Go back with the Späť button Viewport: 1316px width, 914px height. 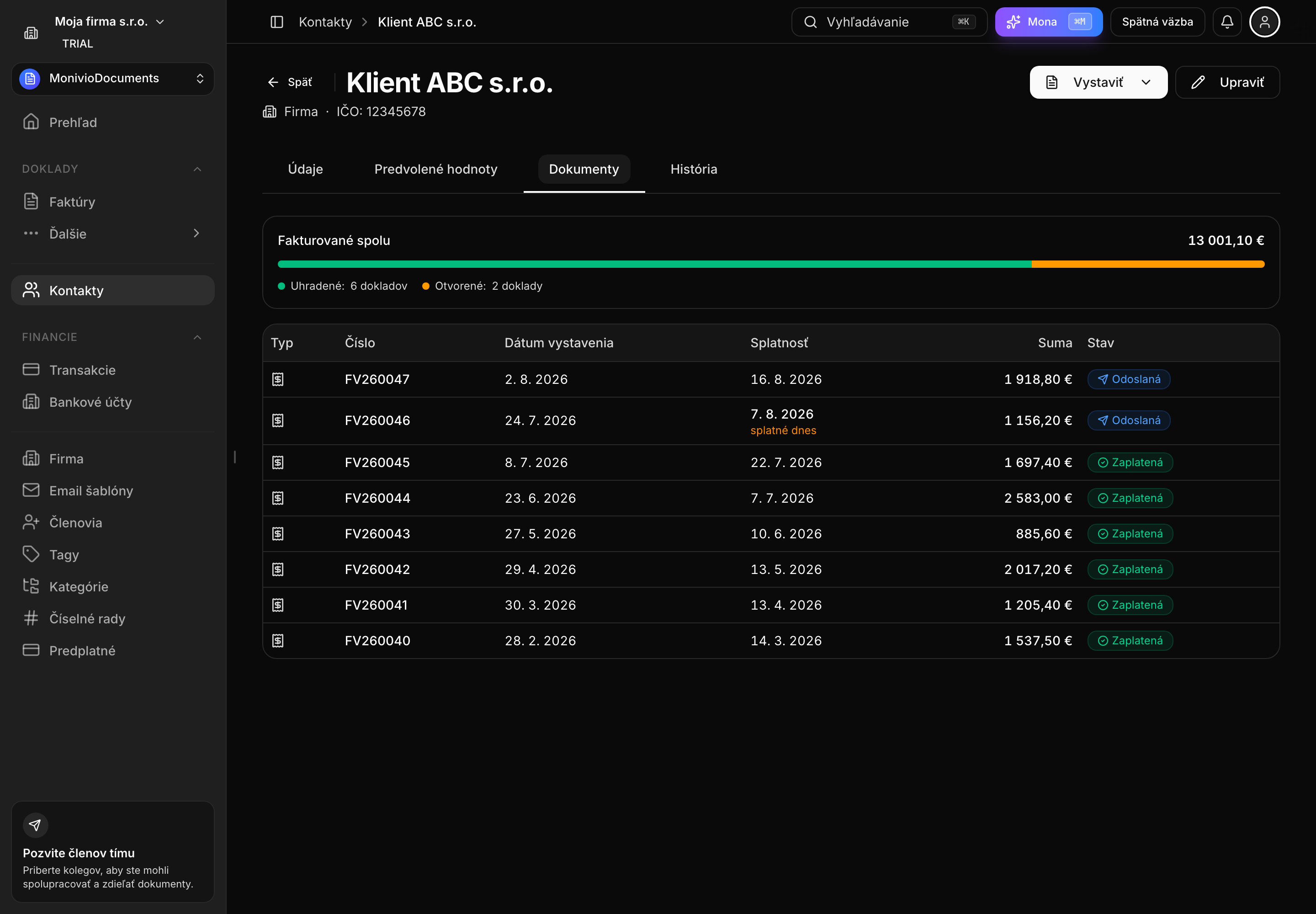[290, 82]
